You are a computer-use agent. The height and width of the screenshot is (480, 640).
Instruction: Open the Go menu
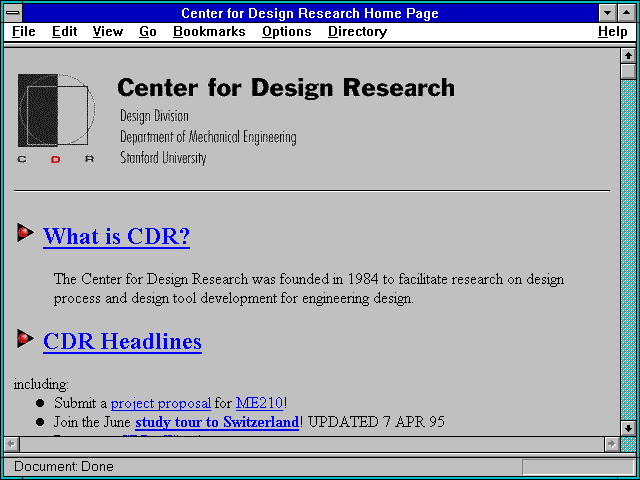tap(148, 32)
